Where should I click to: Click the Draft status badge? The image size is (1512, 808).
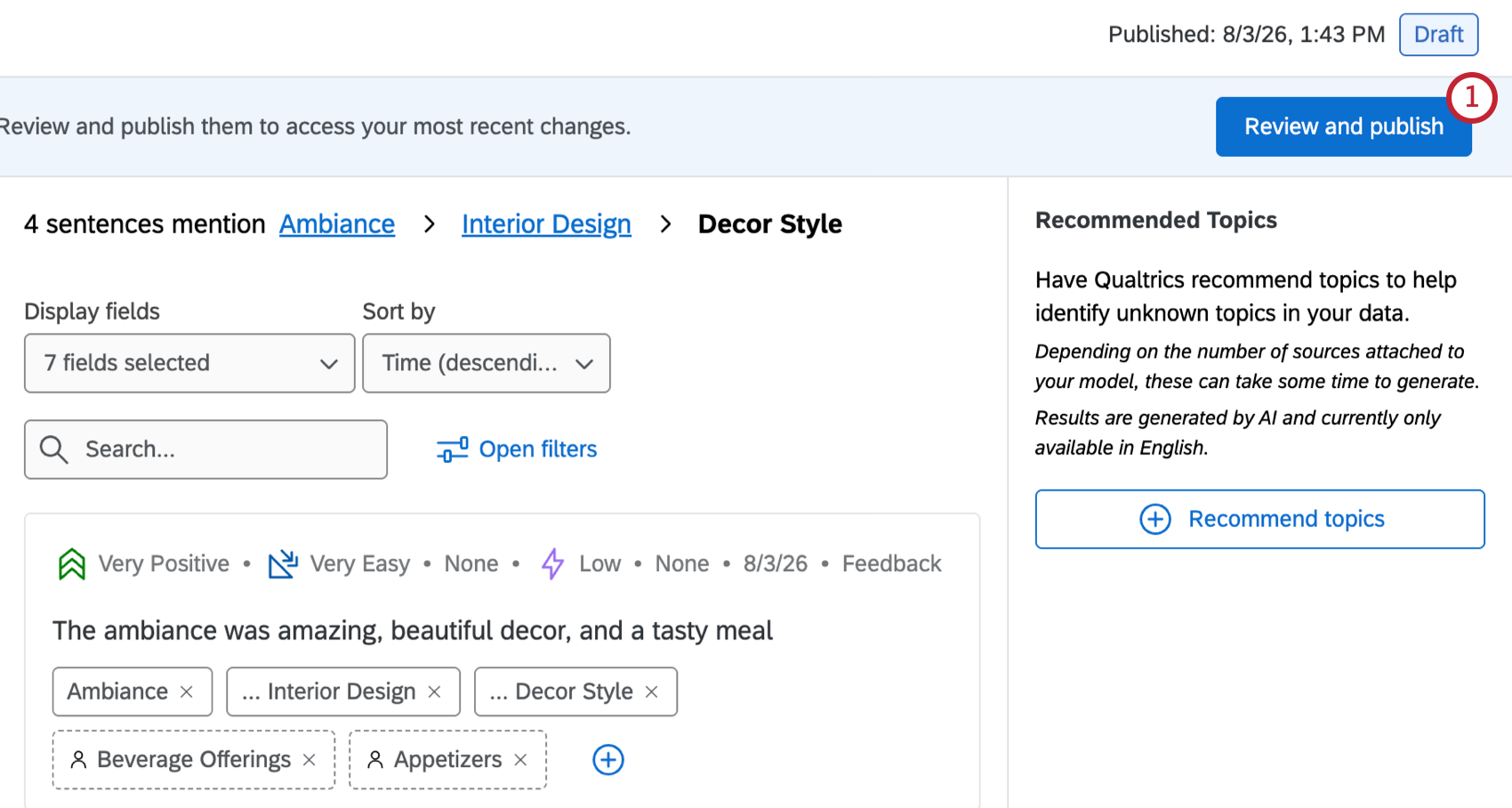[1439, 35]
